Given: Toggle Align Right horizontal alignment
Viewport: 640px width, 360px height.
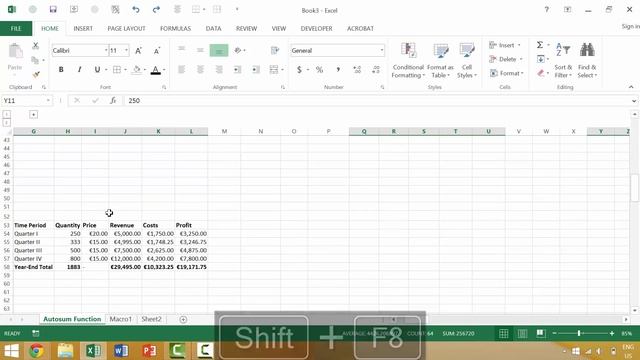Looking at the screenshot, I should 219,70.
